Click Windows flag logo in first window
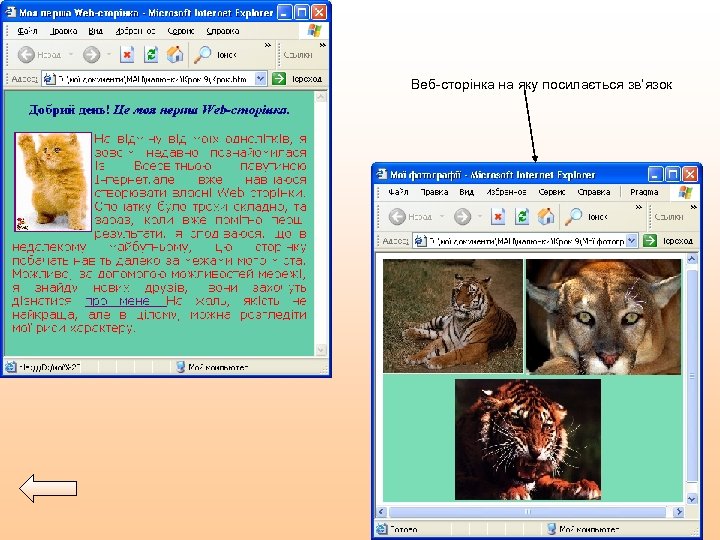The image size is (720, 540). pyautogui.click(x=315, y=31)
